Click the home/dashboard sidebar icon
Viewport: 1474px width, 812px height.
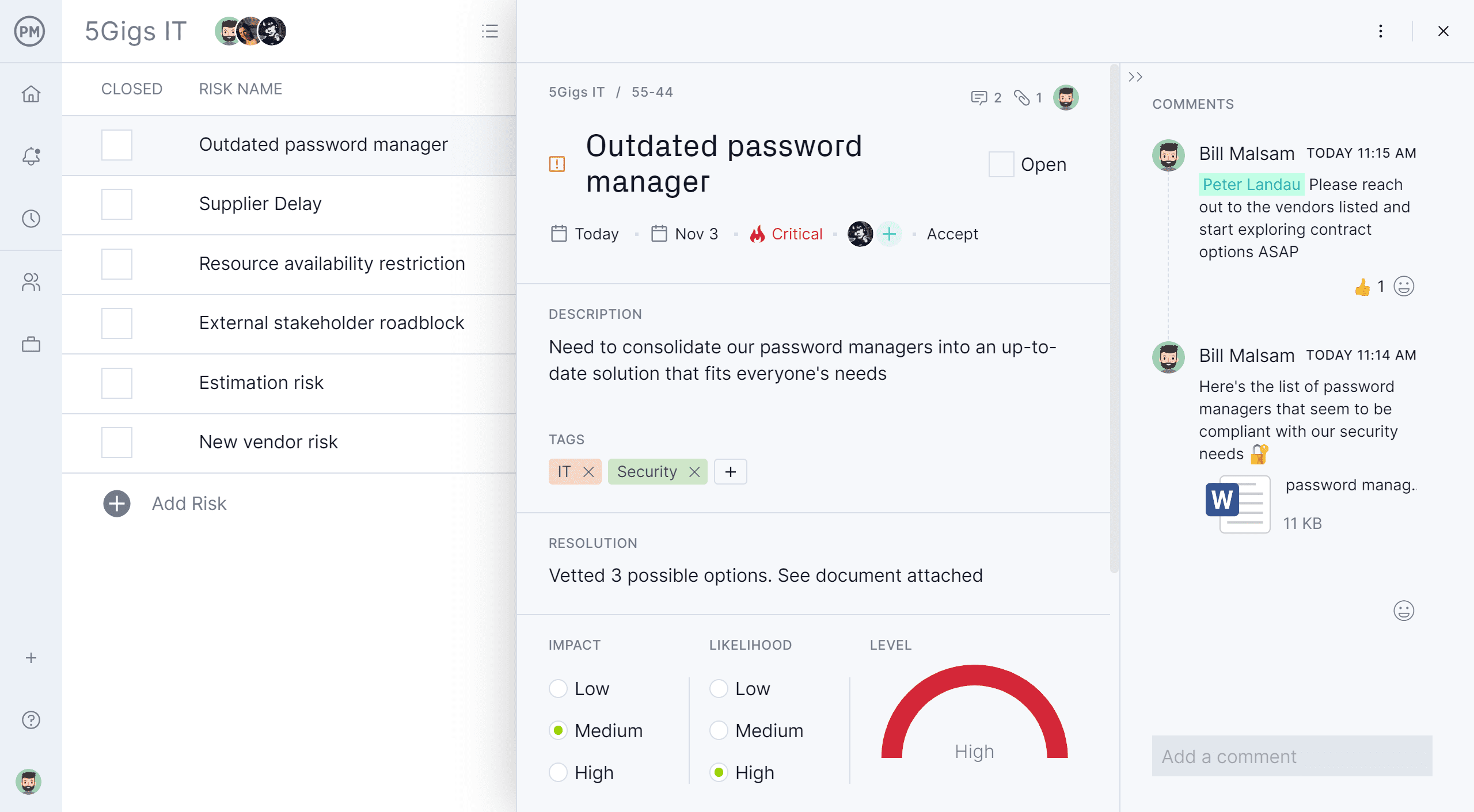[31, 93]
